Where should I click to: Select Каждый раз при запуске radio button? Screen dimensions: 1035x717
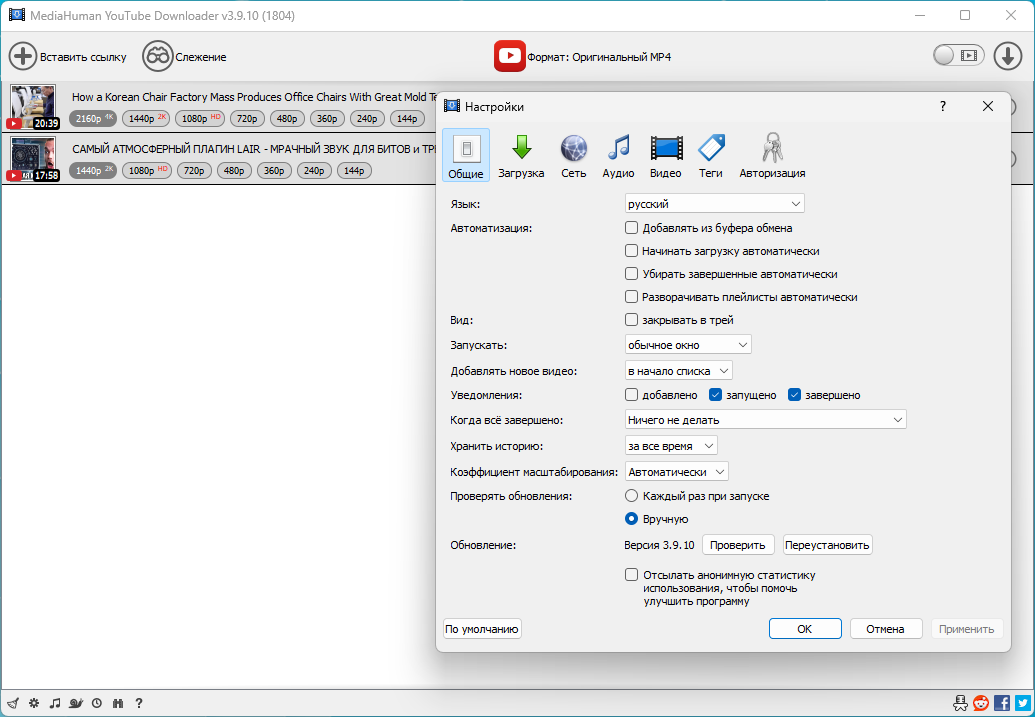pos(632,496)
